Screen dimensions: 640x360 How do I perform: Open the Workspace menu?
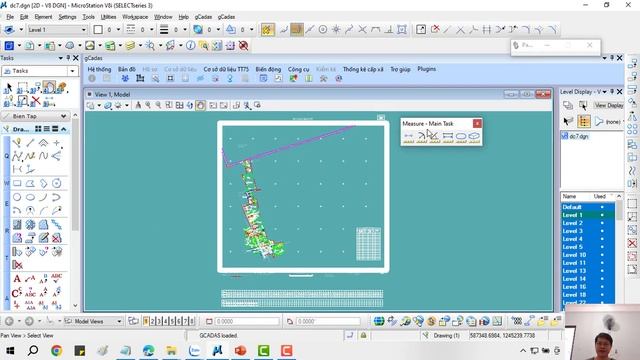click(x=135, y=17)
